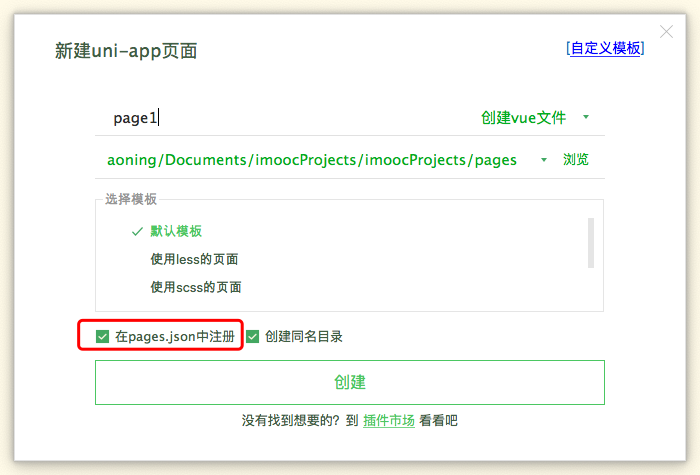The height and width of the screenshot is (475, 700).
Task: Click the green checkmark beside 默认模板
Action: click(137, 231)
